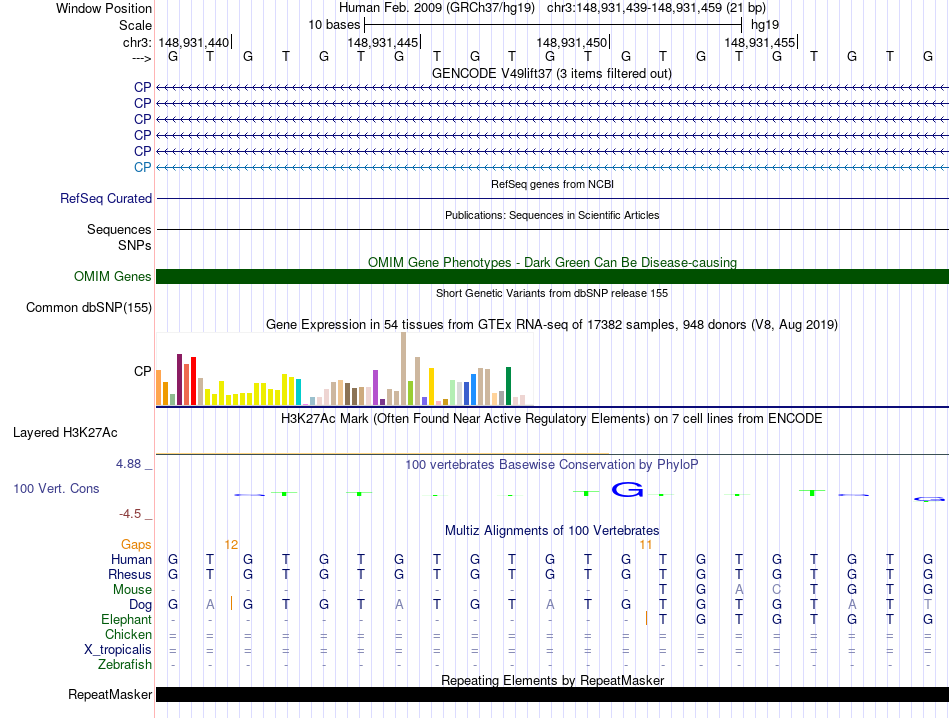Click the dark green bar in GTEx chart
This screenshot has width=950, height=718.
click(x=509, y=386)
